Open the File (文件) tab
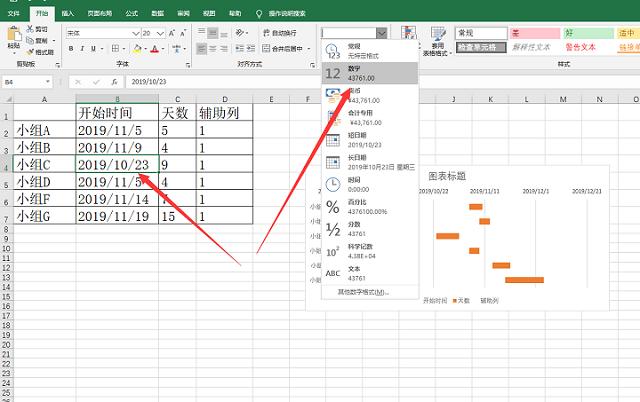This screenshot has height=402, width=640. (x=13, y=13)
